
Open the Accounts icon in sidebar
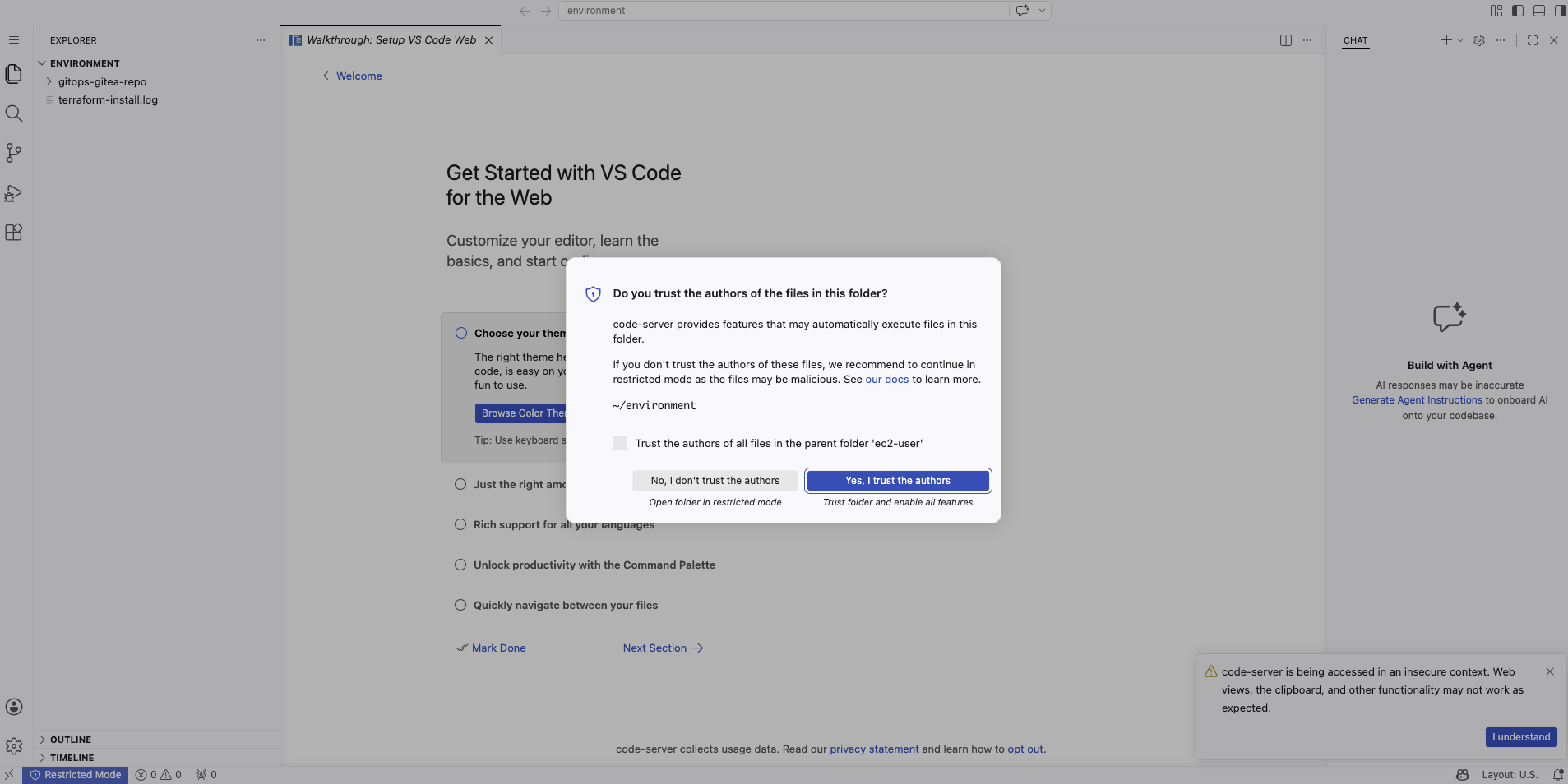pos(14,707)
